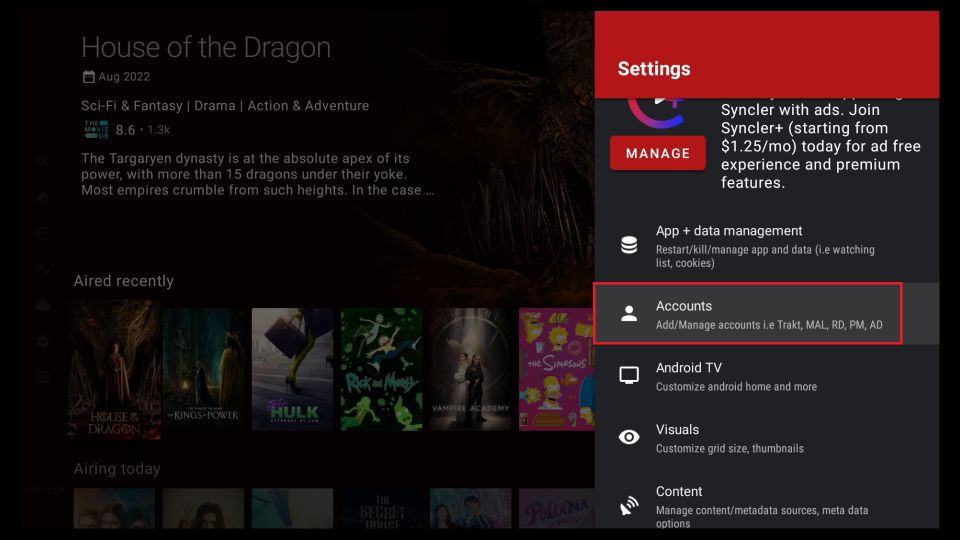Select the Vampire Academy poster
Viewport: 960px width, 540px height.
(470, 369)
